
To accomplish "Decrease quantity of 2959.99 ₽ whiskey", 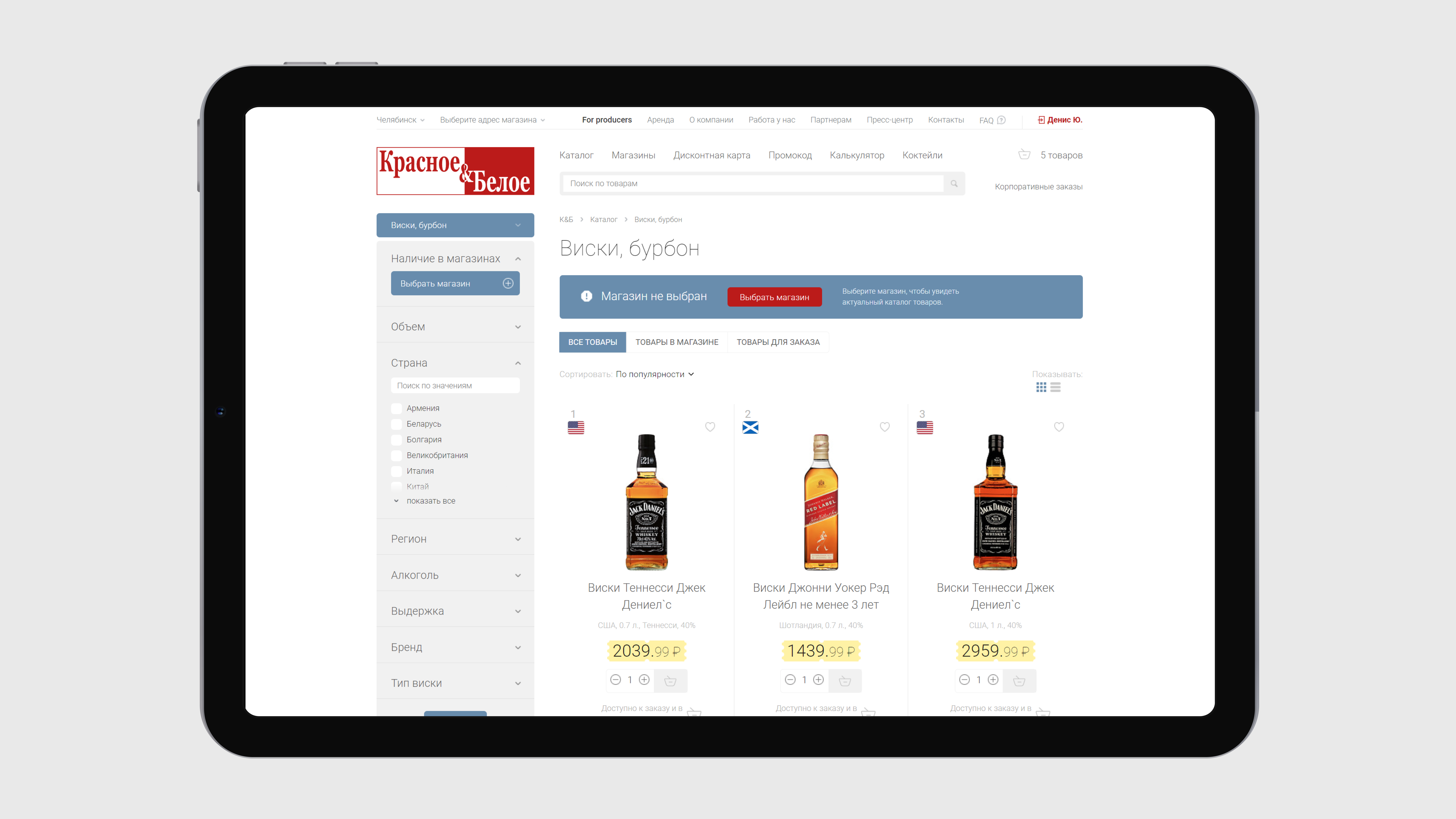I will (964, 679).
